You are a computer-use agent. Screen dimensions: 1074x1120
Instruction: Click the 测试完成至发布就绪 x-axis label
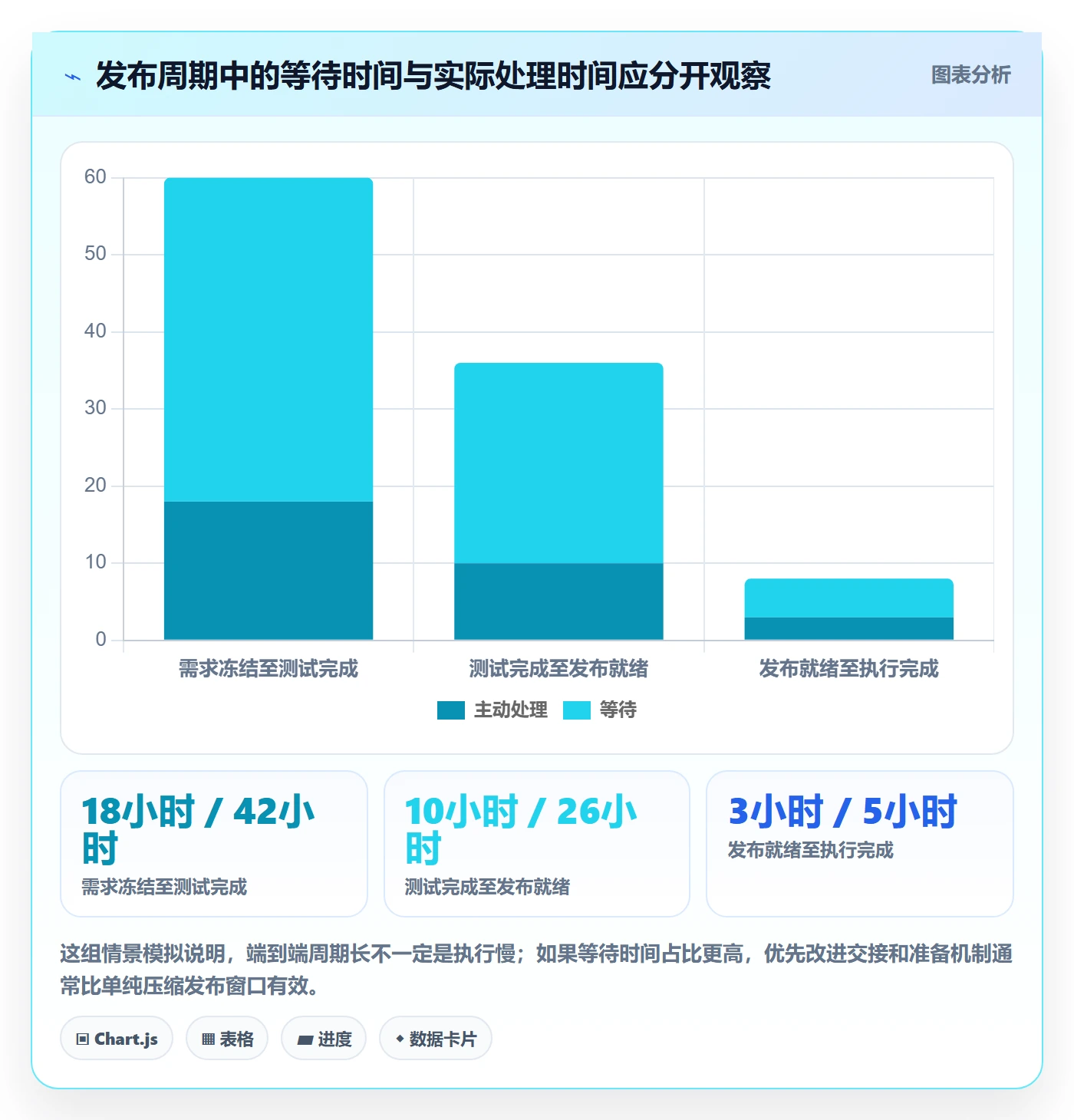point(558,669)
